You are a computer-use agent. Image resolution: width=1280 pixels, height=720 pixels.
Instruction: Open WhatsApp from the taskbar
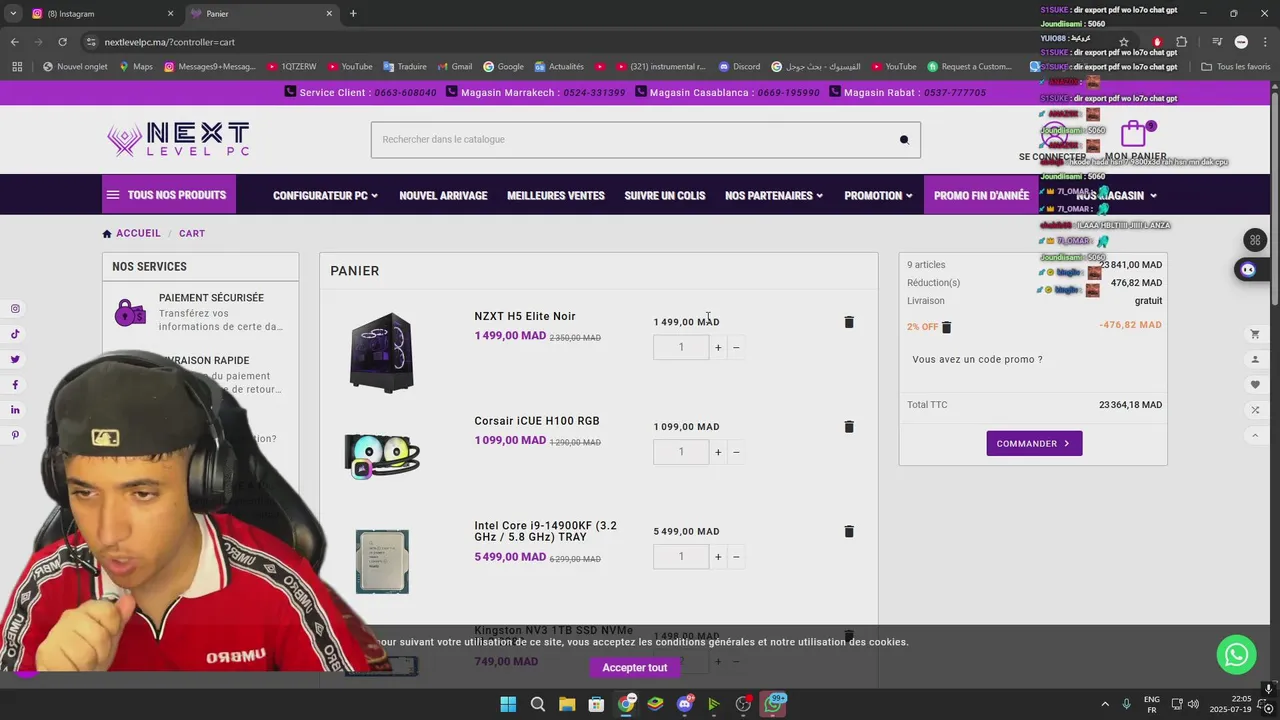773,704
